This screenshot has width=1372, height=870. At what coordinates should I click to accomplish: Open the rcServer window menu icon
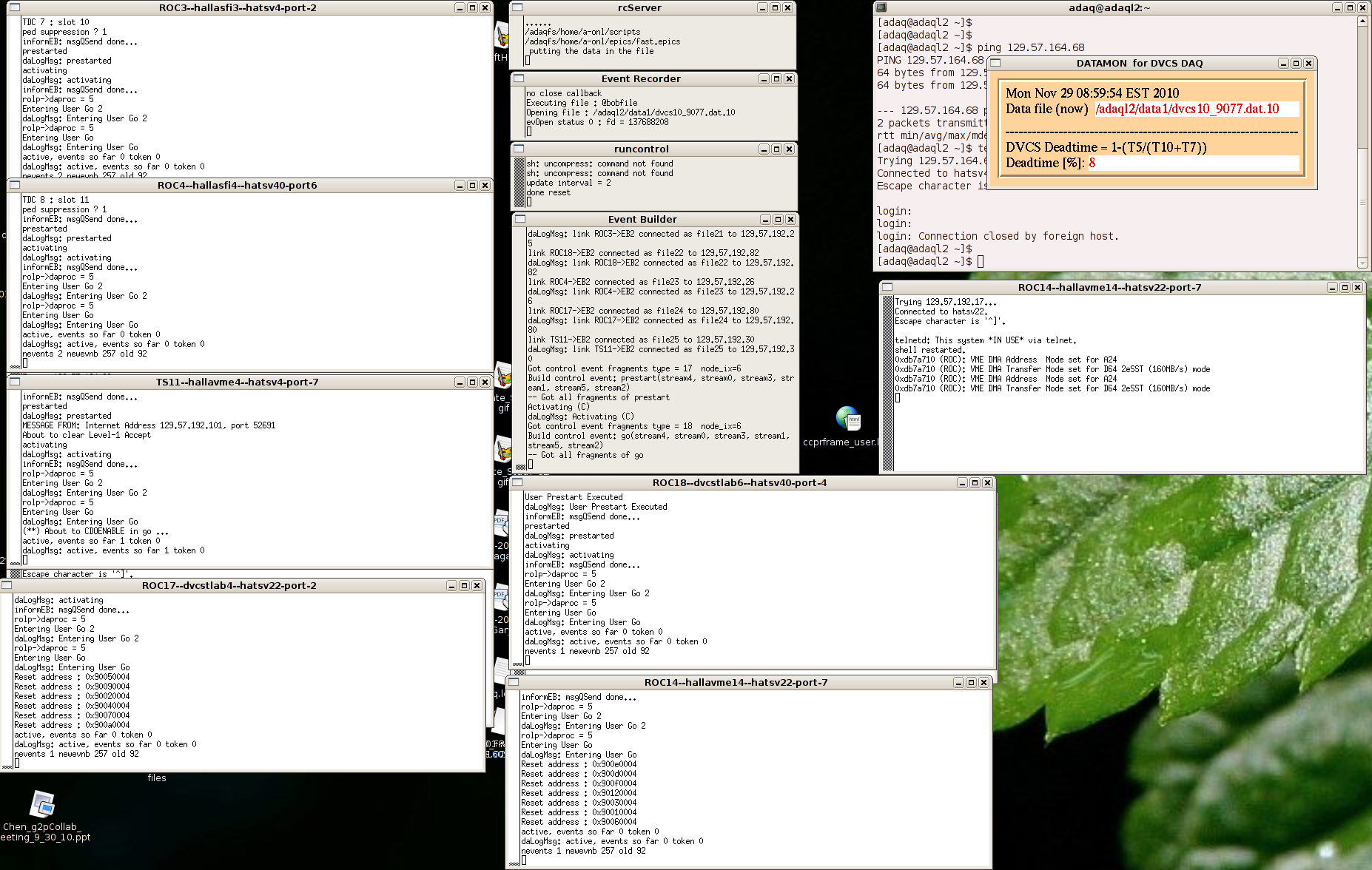(517, 7)
